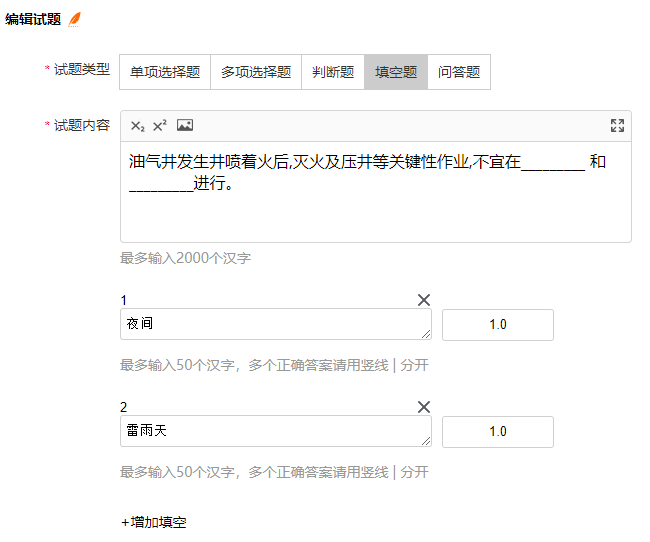
Task: Insert an image using the picture icon
Action: [185, 125]
